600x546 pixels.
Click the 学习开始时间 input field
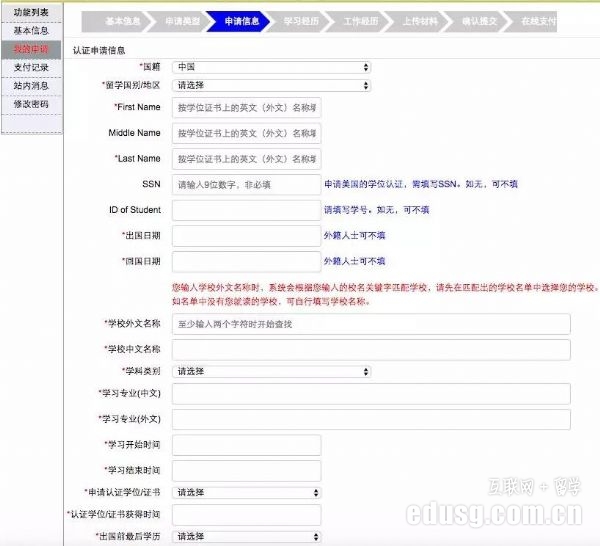[x=246, y=445]
